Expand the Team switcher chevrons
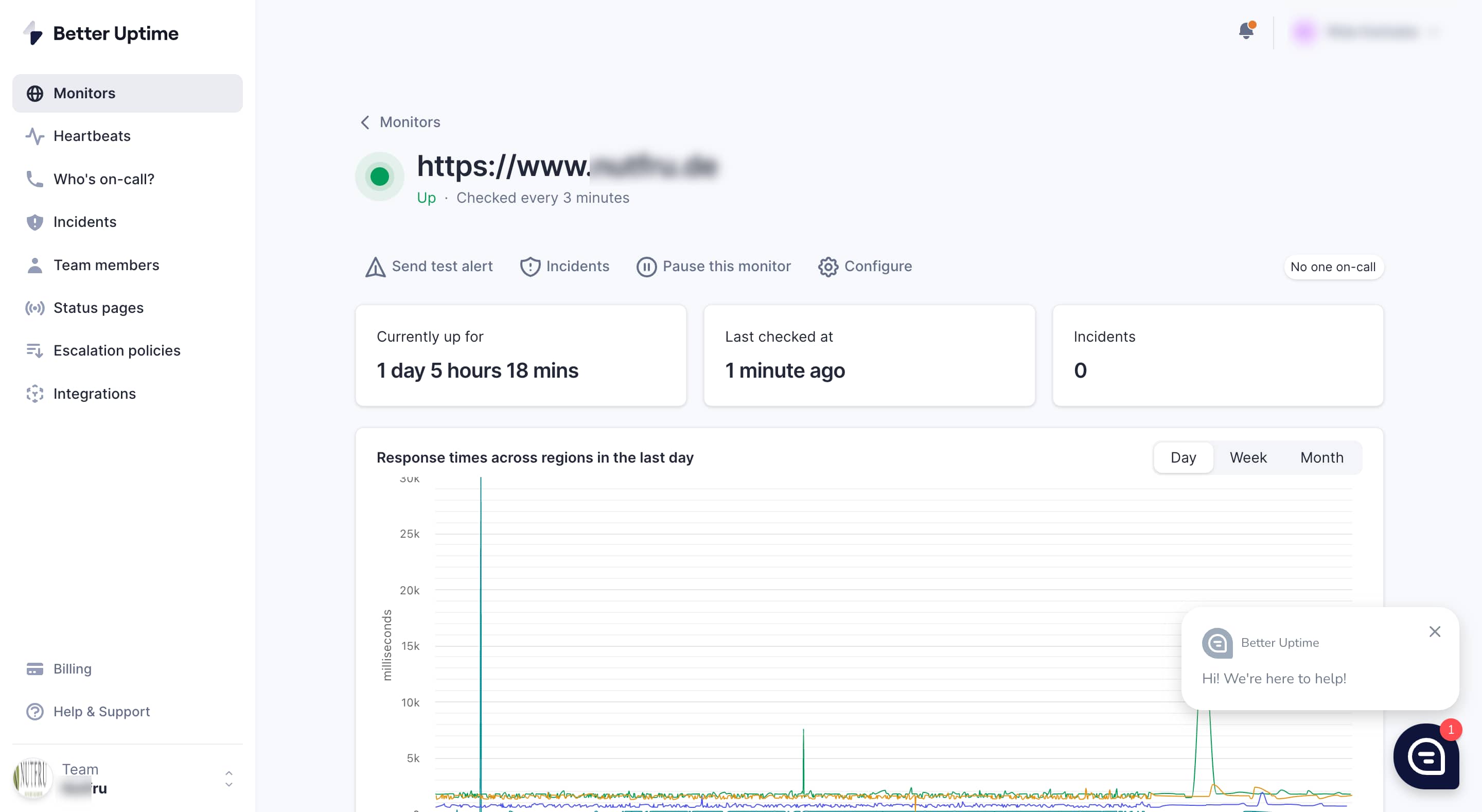Screen dimensions: 1482x812 click(229, 779)
